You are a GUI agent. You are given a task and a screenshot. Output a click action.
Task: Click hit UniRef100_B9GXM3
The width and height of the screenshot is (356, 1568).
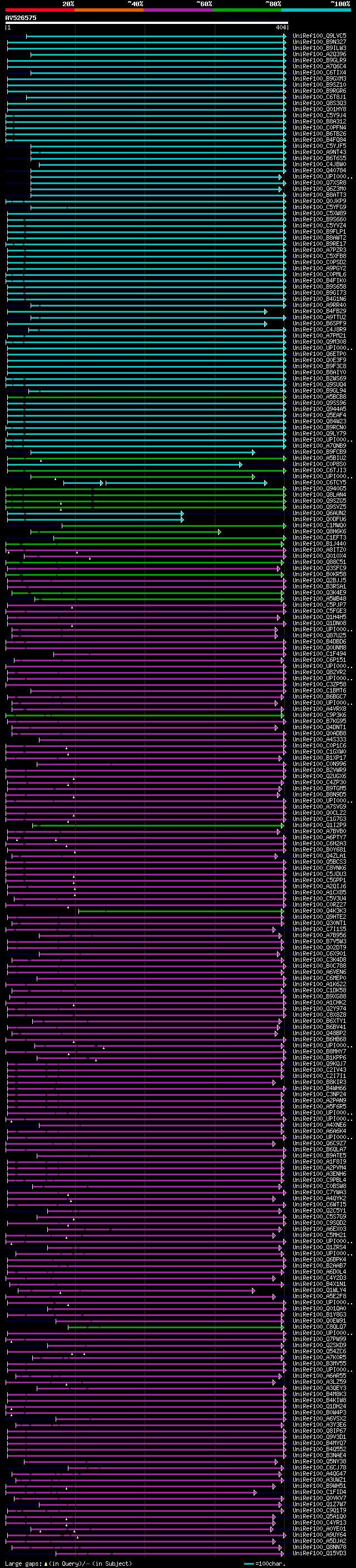coord(319,78)
